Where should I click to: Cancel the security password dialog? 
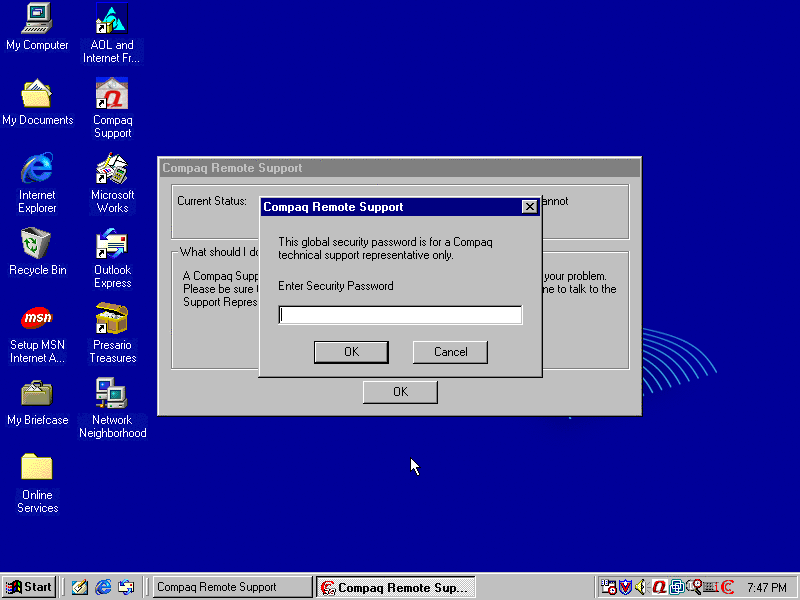coord(450,352)
